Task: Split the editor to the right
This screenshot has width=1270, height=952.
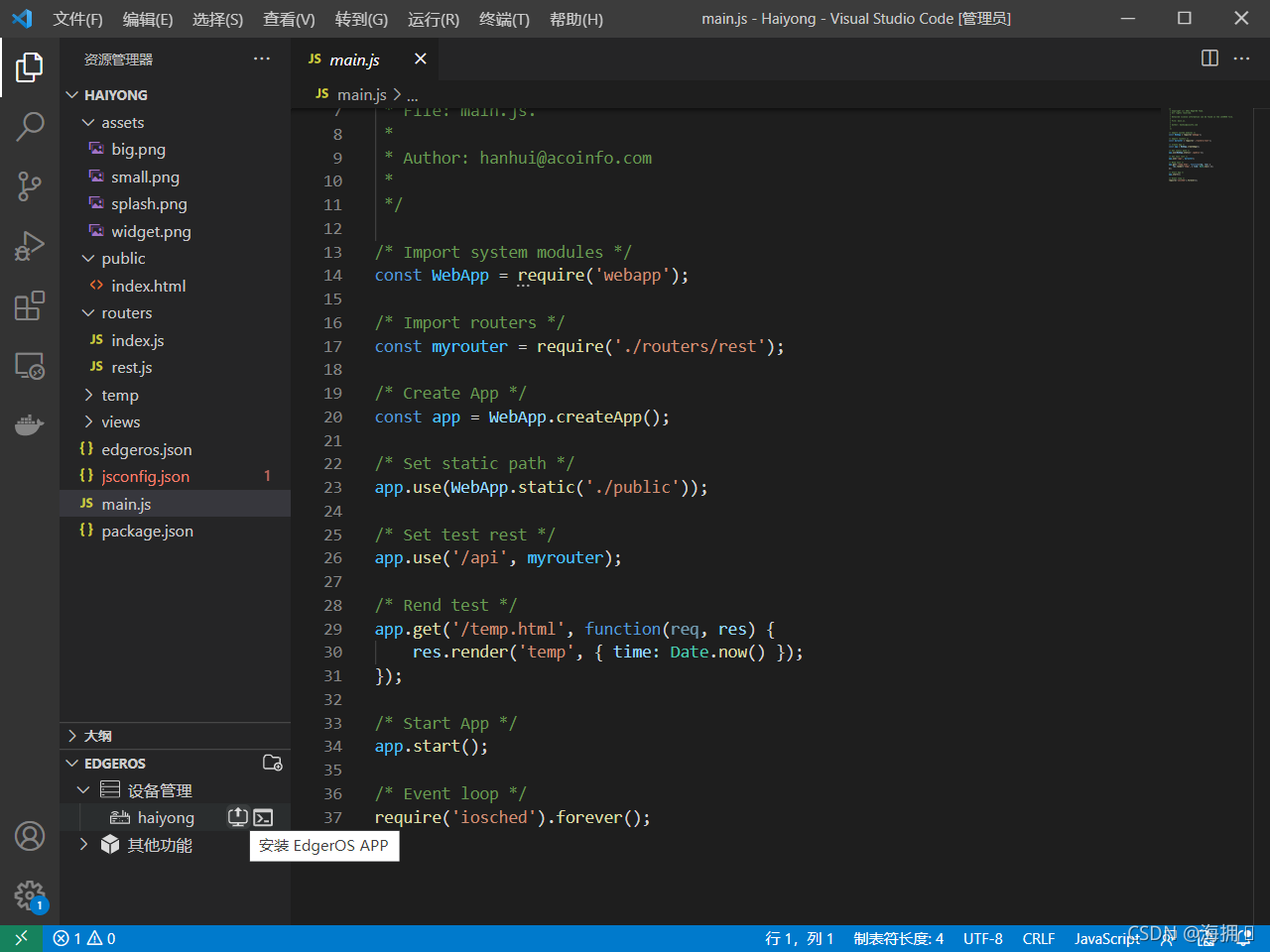Action: click(1209, 59)
